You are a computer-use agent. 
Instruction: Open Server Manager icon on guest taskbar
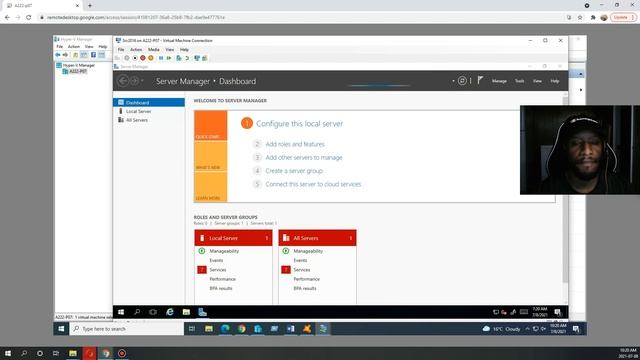tap(202, 312)
